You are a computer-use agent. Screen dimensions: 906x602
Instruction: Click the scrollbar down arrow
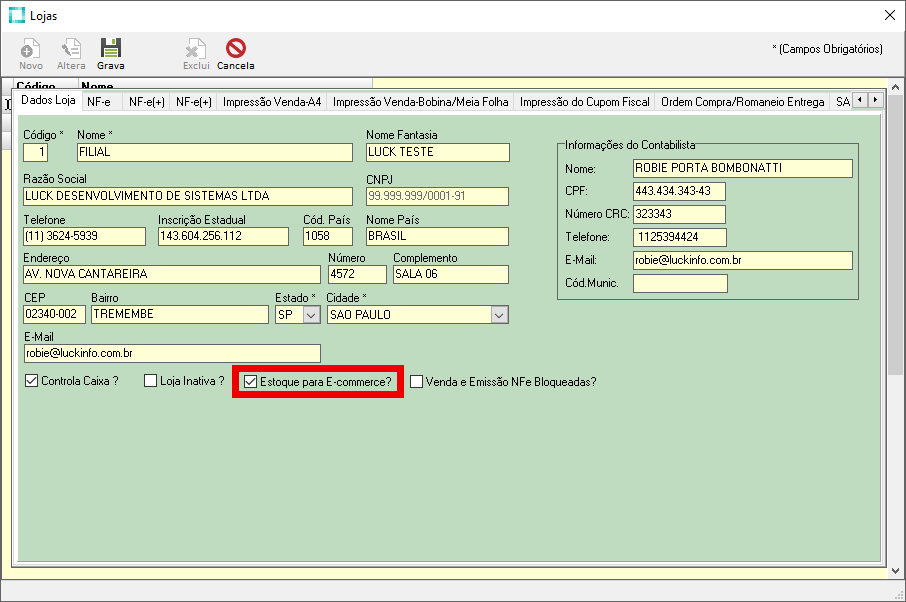[894, 570]
